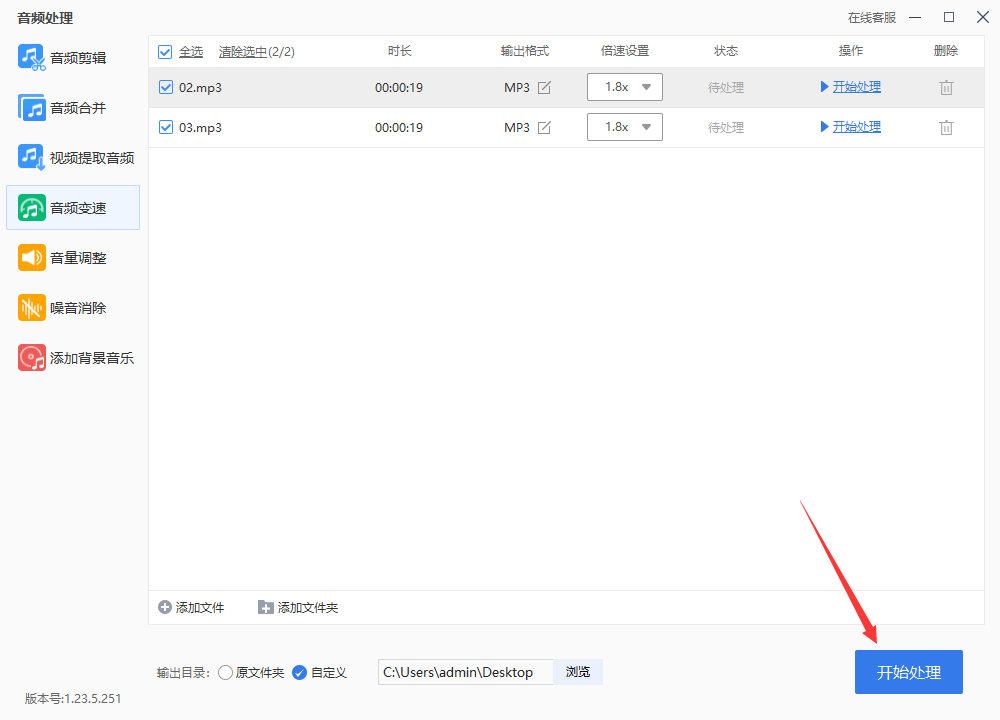Open the 音量调整 speaker icon
This screenshot has height=720, width=1000.
pos(31,257)
